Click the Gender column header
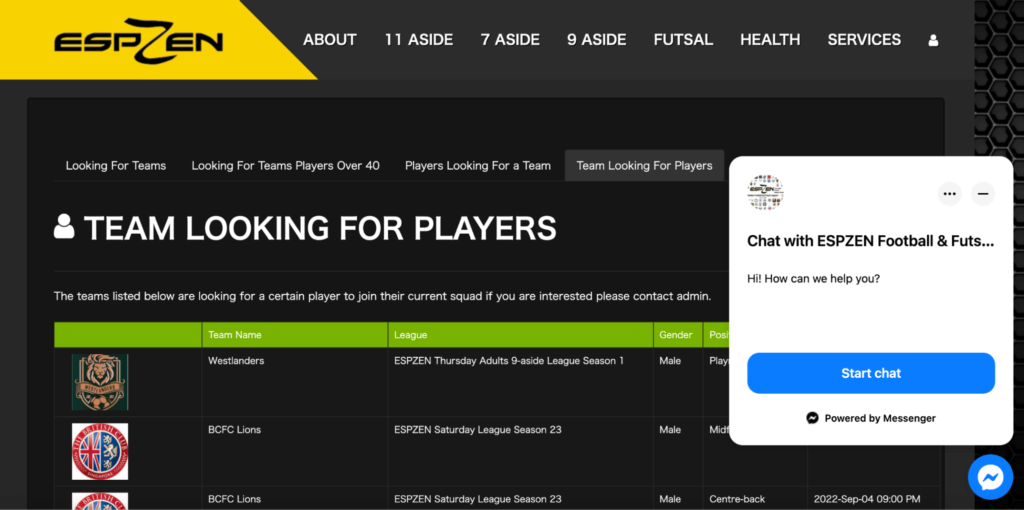Screen dimensions: 1024x510 tap(678, 335)
